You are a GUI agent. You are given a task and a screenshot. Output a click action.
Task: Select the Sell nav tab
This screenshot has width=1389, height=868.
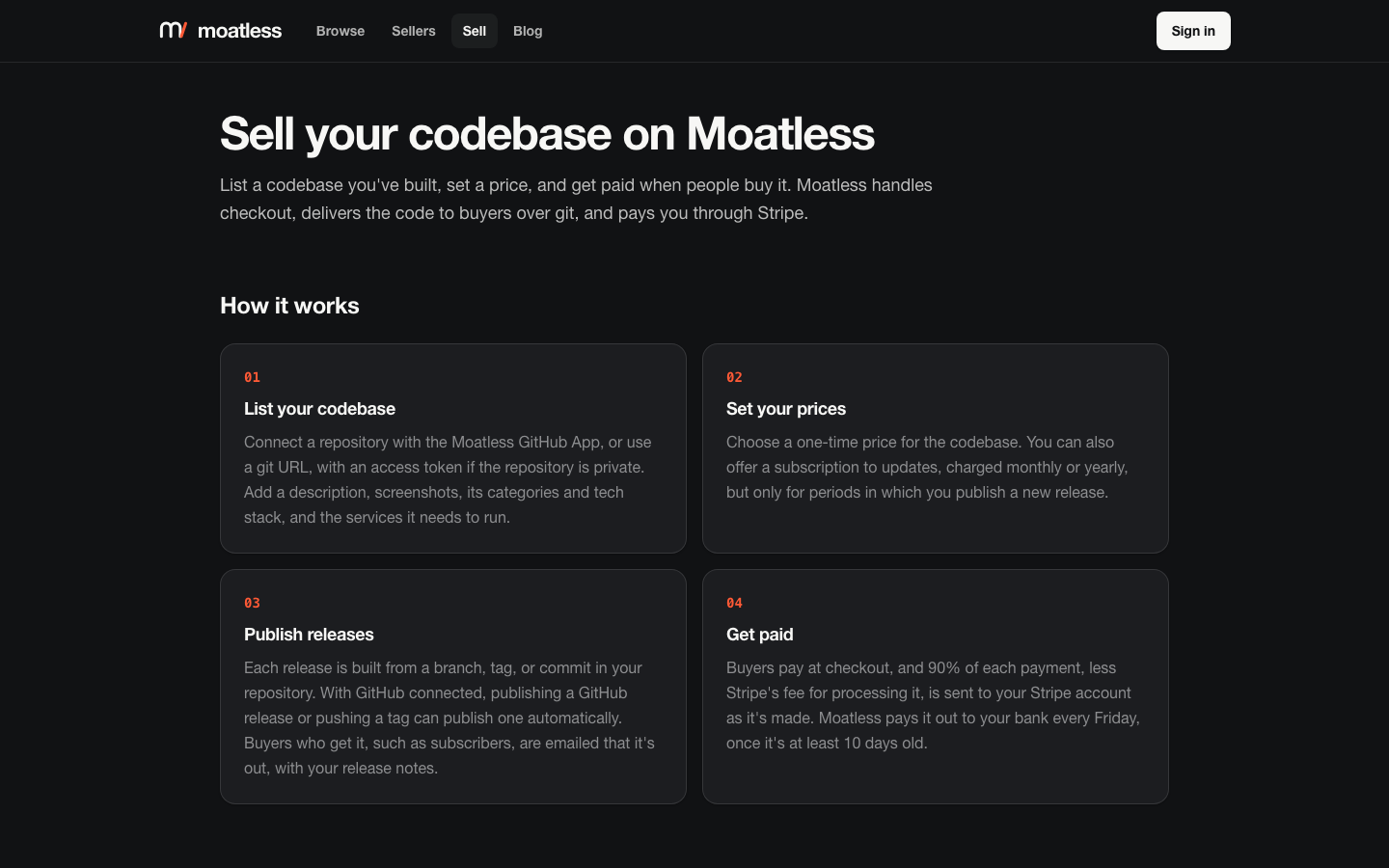coord(475,31)
